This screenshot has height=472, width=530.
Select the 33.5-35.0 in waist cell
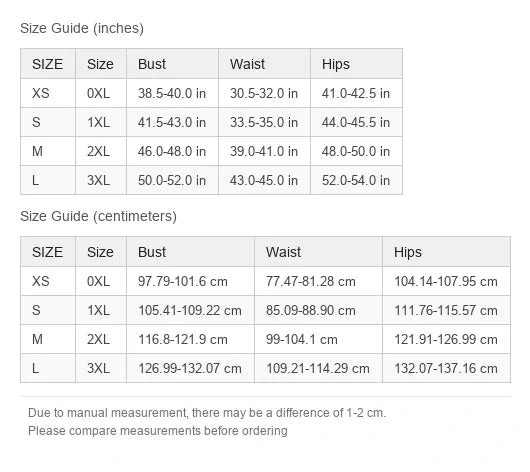264,122
